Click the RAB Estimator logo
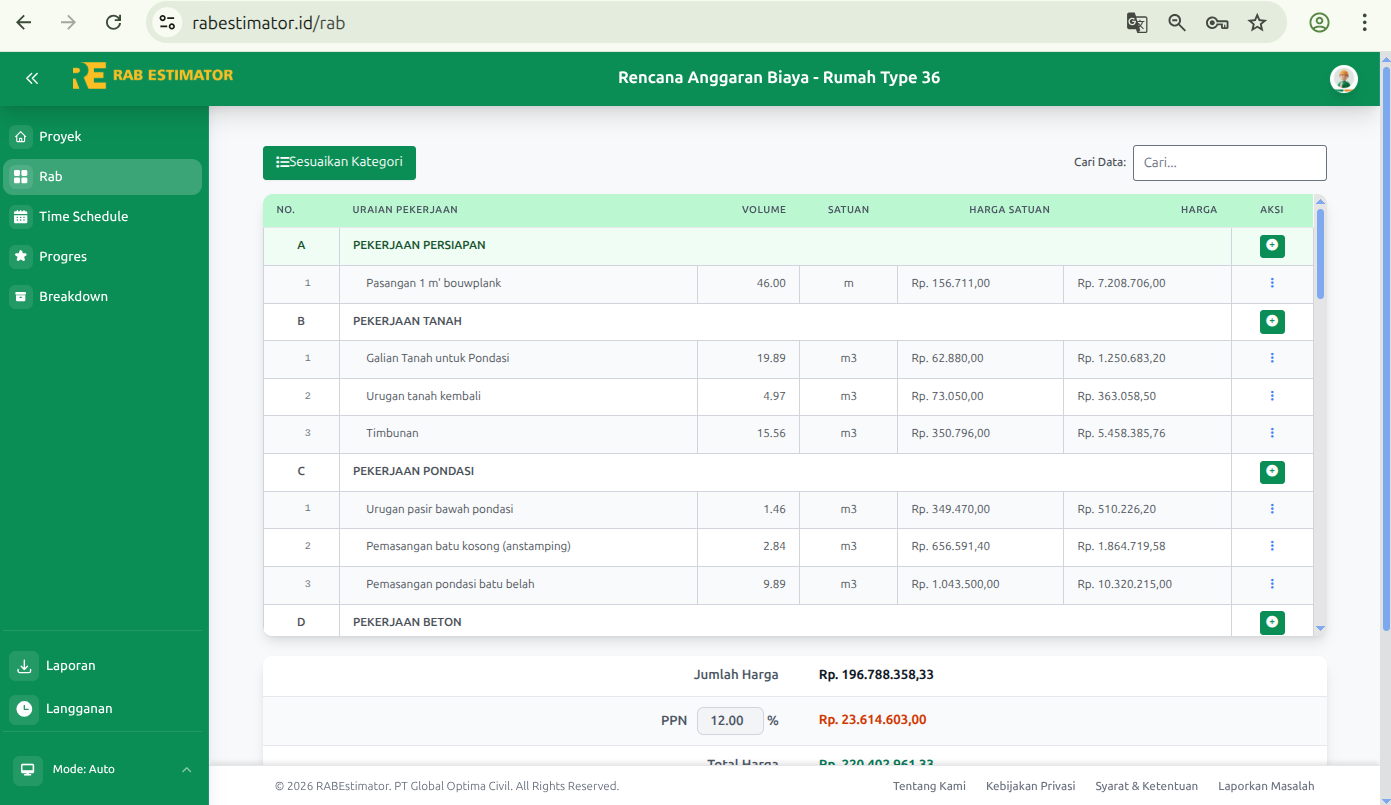This screenshot has width=1391, height=805. point(152,74)
